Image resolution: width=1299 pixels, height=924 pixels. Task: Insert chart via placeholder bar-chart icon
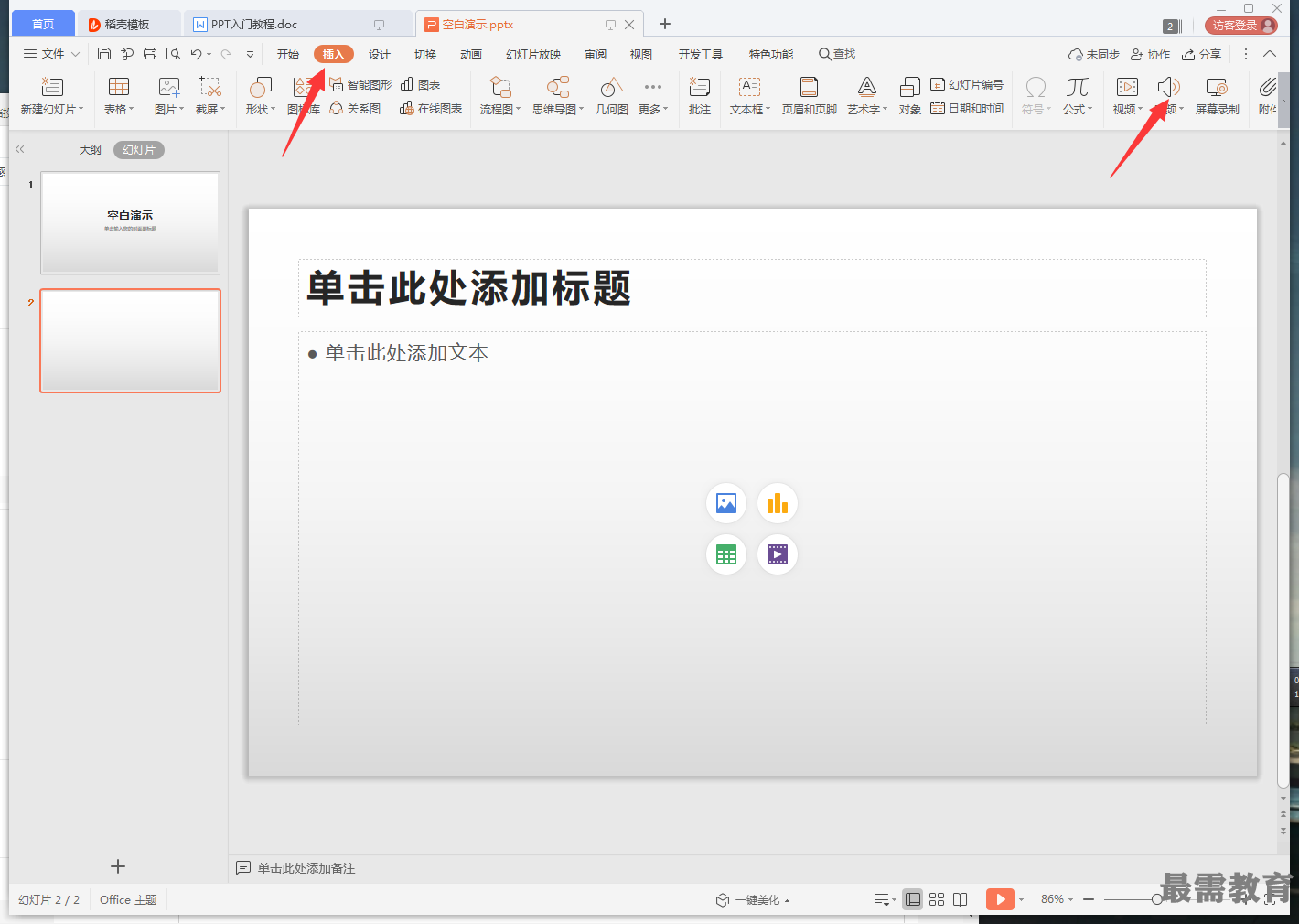point(778,503)
